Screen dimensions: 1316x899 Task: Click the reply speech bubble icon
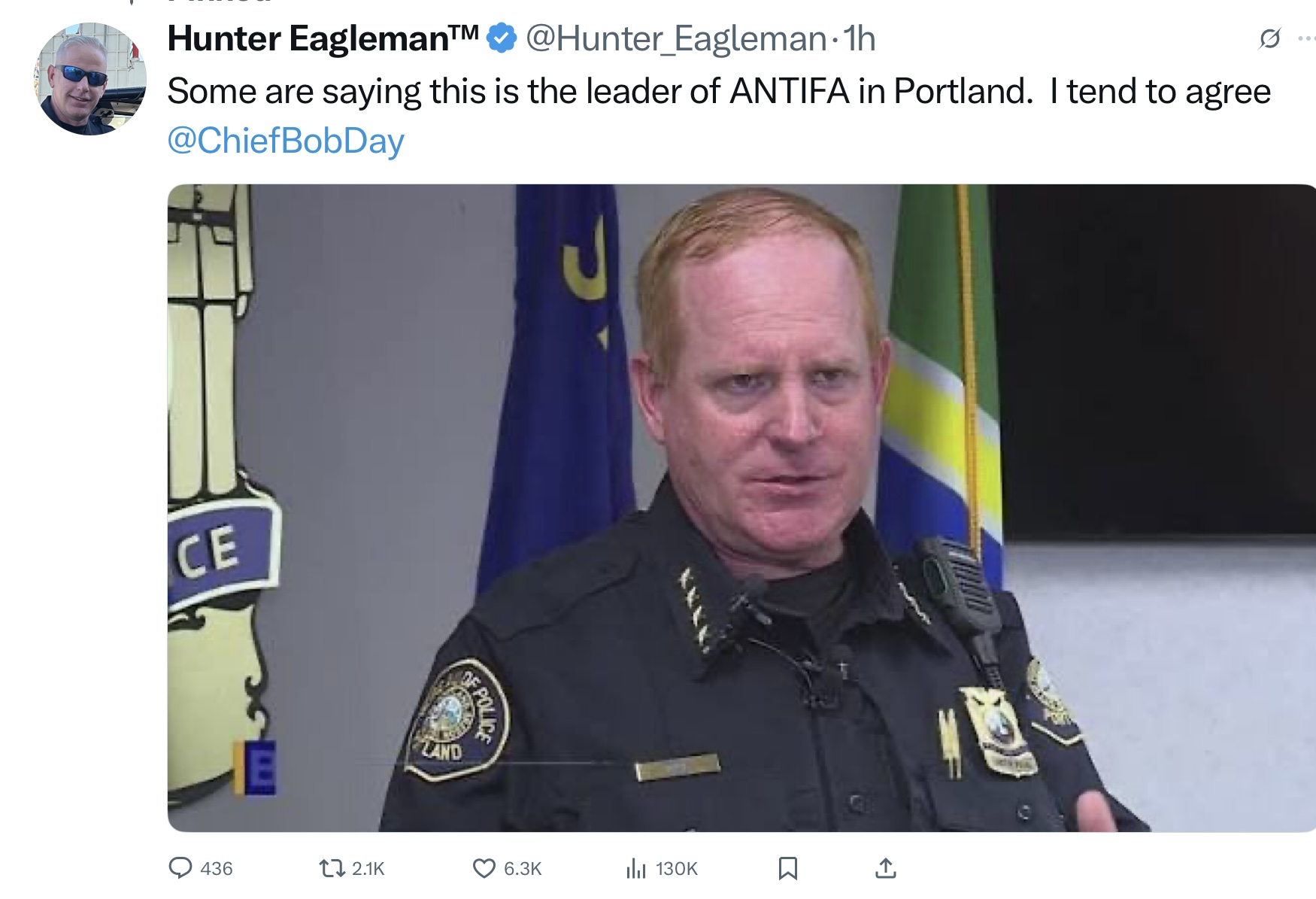click(x=180, y=868)
